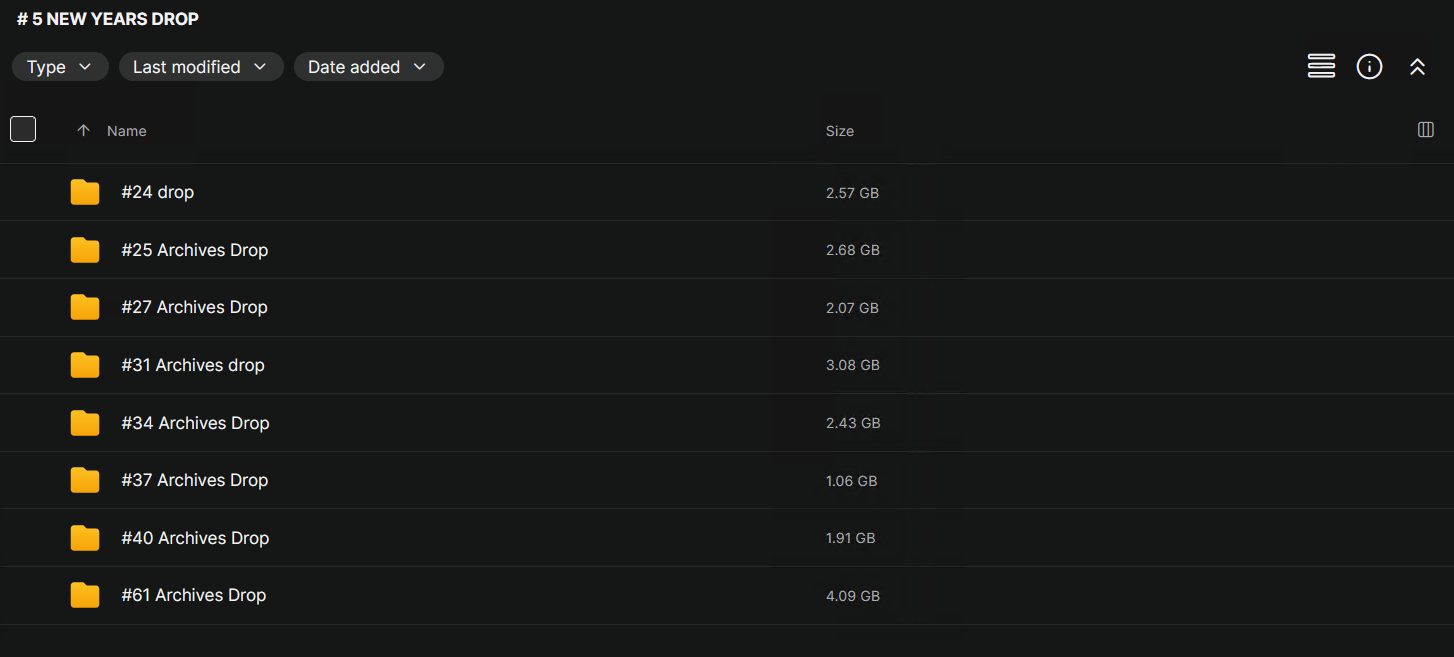Click the # 5 NEW YEARS DROP title
Screen dimensions: 1454x657
pos(108,19)
